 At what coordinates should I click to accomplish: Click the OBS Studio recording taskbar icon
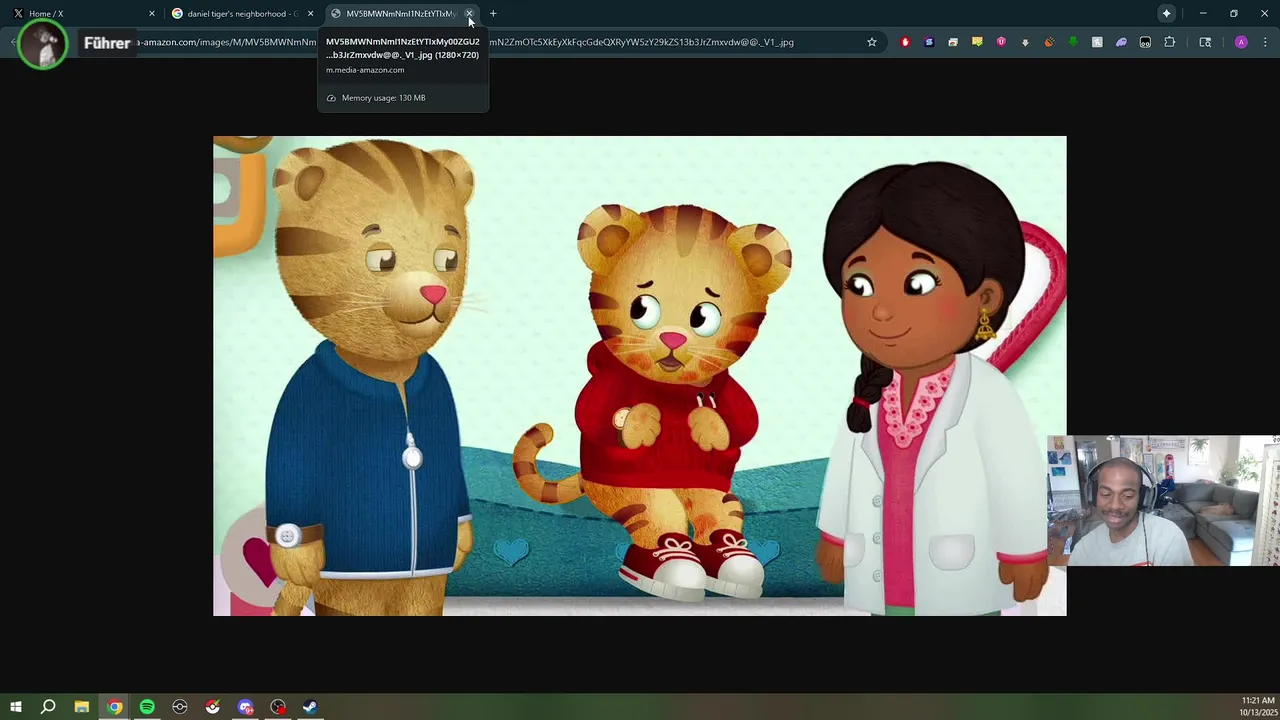tap(278, 707)
